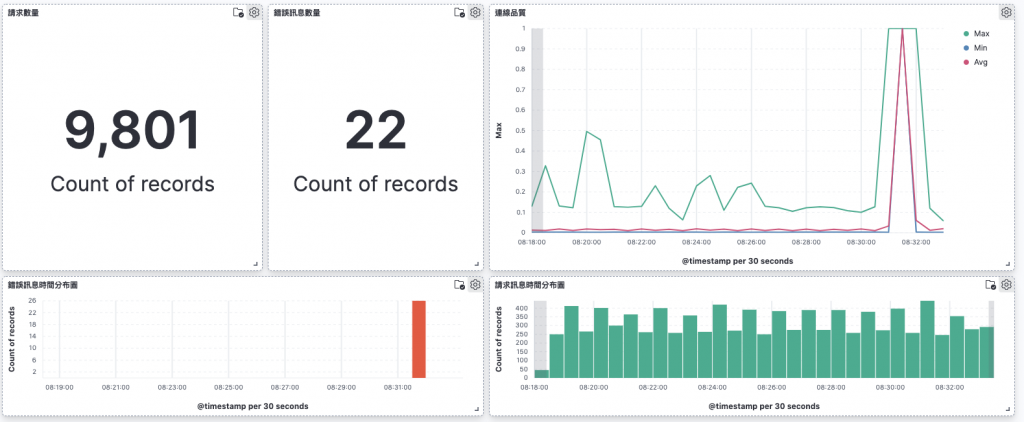Toggle Avg series in legend

click(x=980, y=62)
